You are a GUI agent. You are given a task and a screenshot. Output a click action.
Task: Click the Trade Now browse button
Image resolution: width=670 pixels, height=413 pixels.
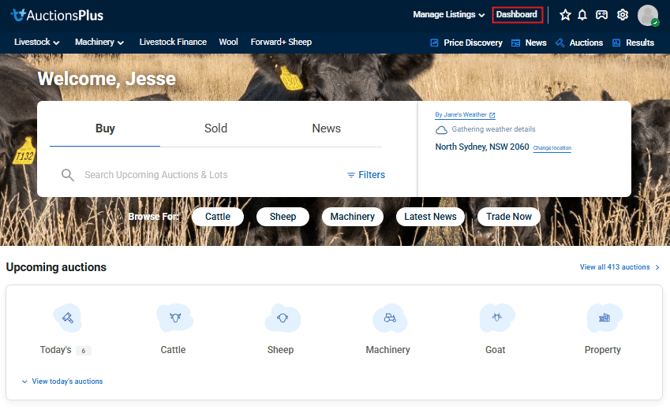509,216
